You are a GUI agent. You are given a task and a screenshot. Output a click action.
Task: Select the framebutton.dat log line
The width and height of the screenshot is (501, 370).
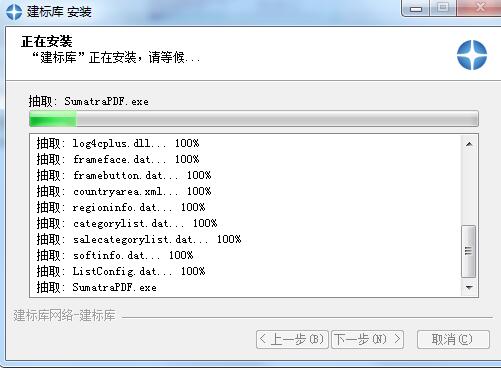pyautogui.click(x=124, y=175)
